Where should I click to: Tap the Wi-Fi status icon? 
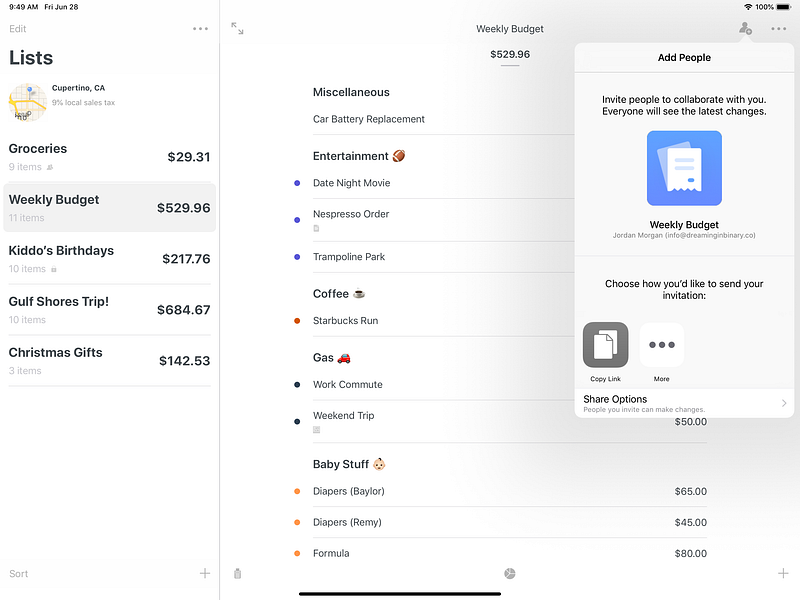pyautogui.click(x=748, y=7)
